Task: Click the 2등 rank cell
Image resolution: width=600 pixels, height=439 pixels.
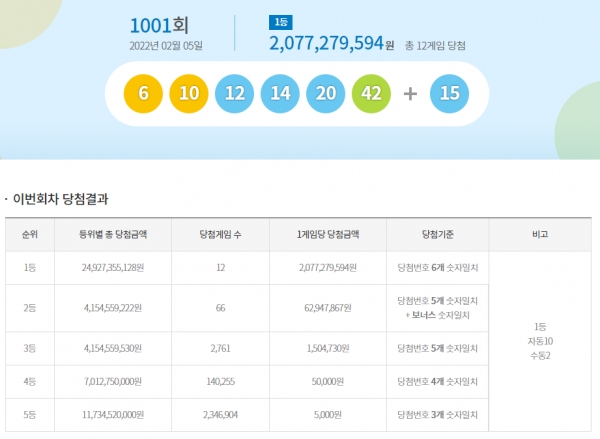Action: tap(30, 308)
